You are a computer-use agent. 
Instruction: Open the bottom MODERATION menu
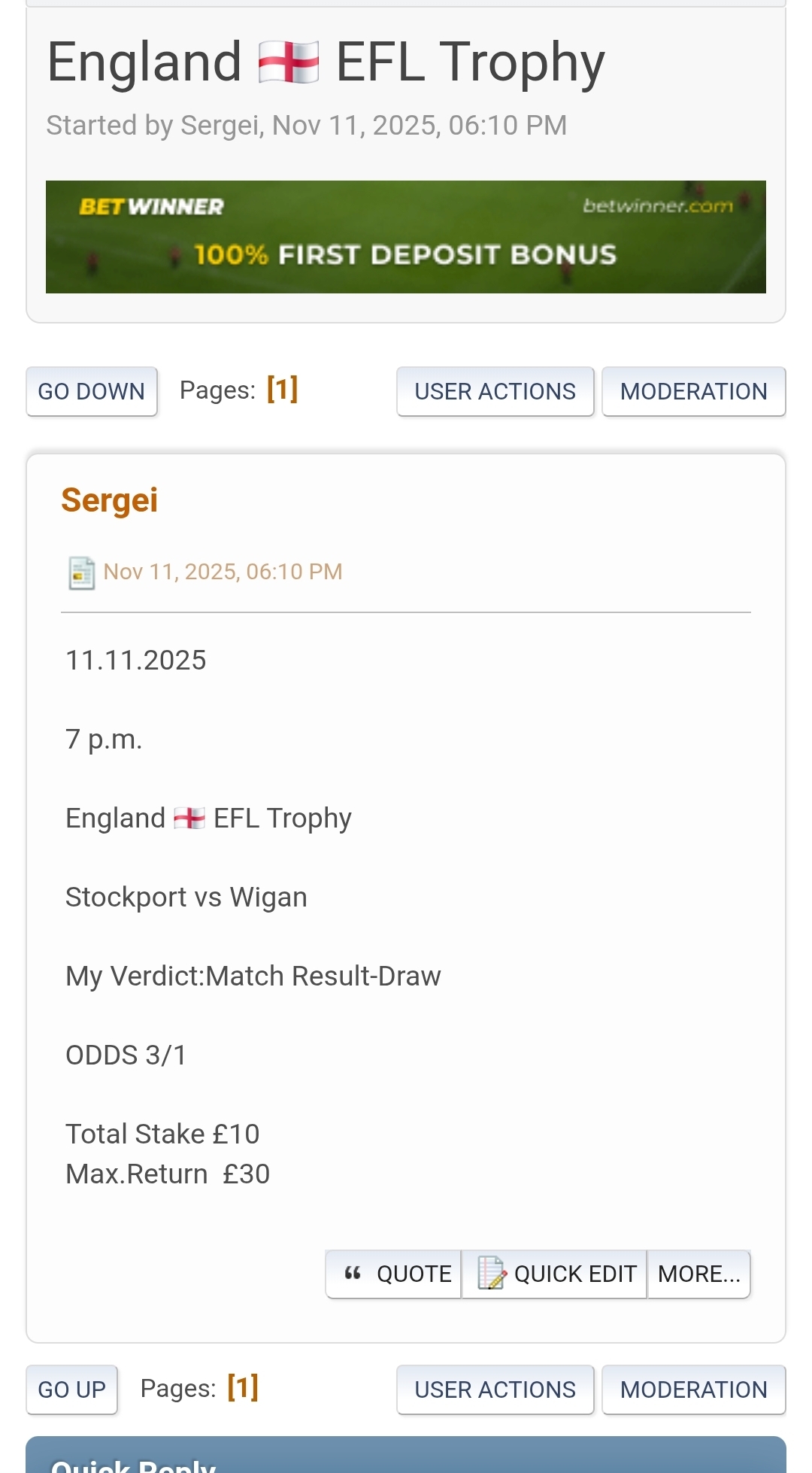[x=693, y=1389]
